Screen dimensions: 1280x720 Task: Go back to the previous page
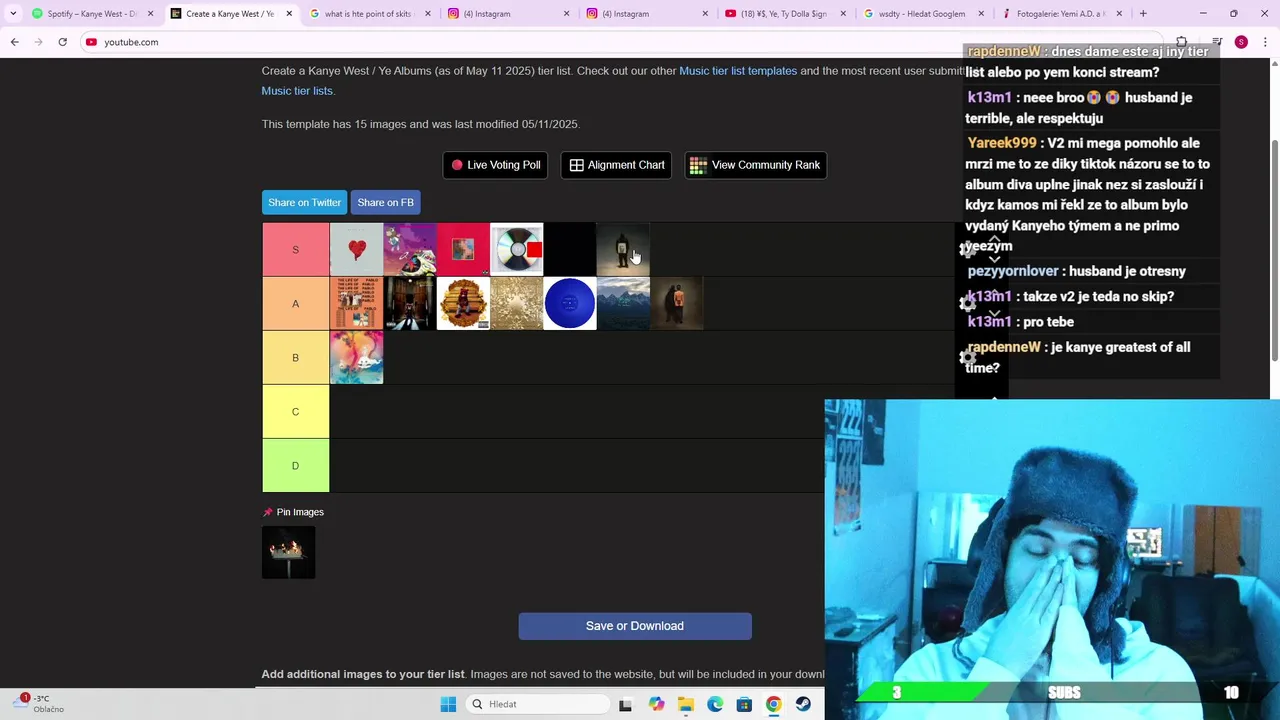tap(14, 42)
